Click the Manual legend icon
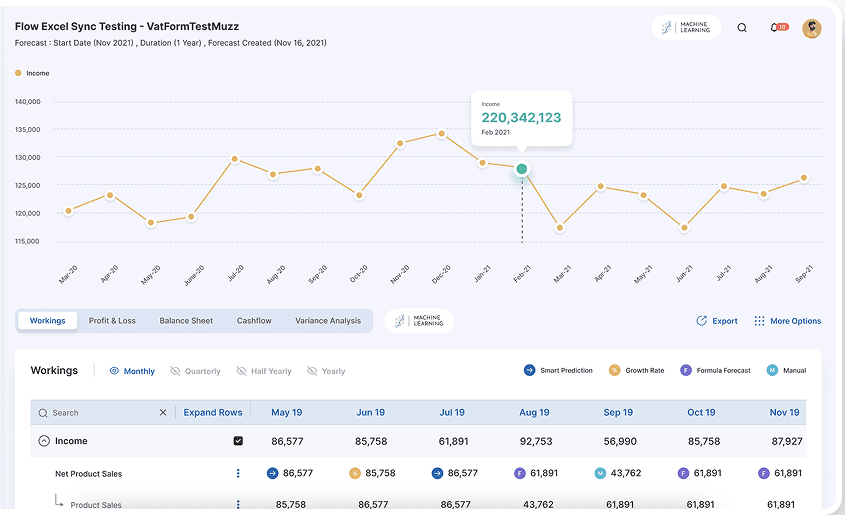 (772, 370)
